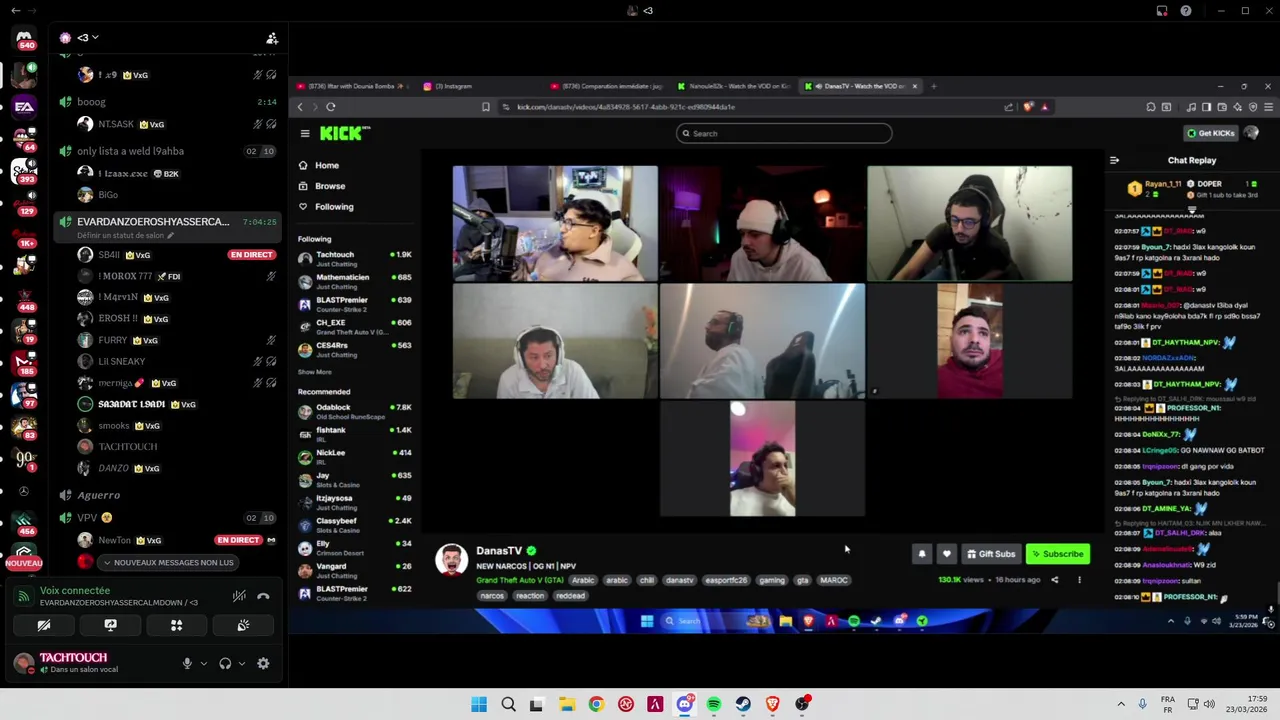The image size is (1280, 720).
Task: Open the server icon with 393 badge
Action: pyautogui.click(x=24, y=172)
